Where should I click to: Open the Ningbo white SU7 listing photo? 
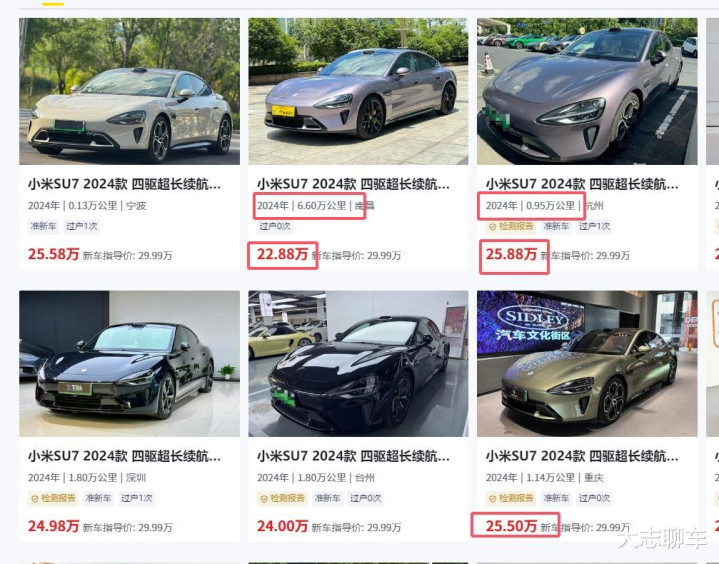click(129, 91)
